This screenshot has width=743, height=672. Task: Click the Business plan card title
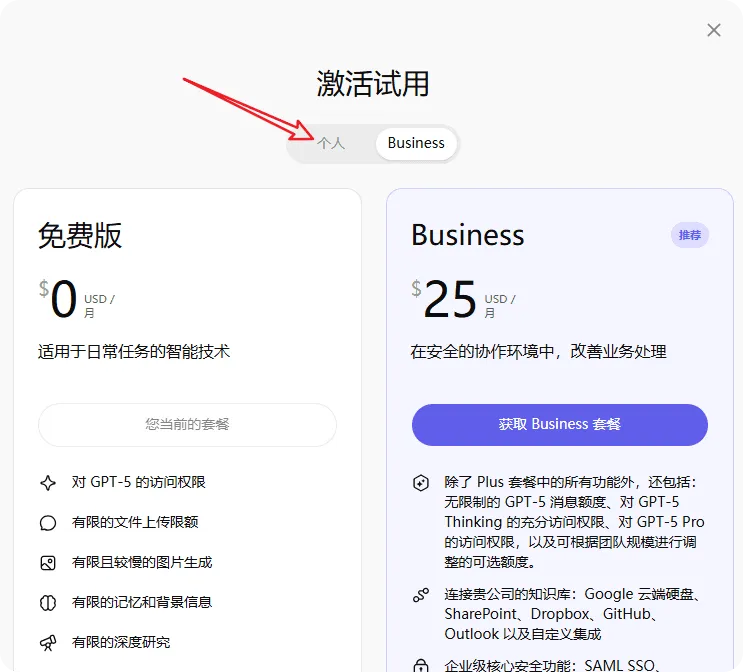click(468, 235)
